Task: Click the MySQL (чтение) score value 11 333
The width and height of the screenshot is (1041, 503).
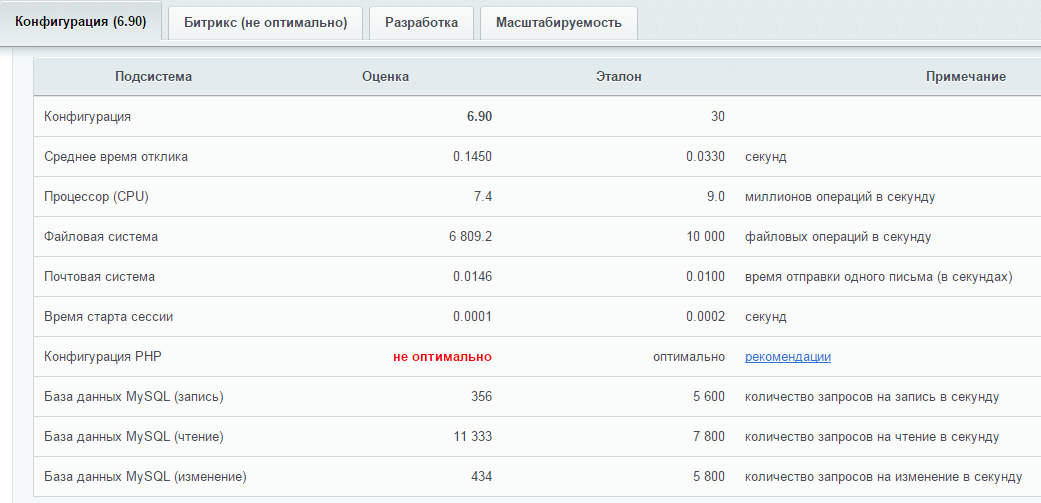Action: click(x=469, y=437)
